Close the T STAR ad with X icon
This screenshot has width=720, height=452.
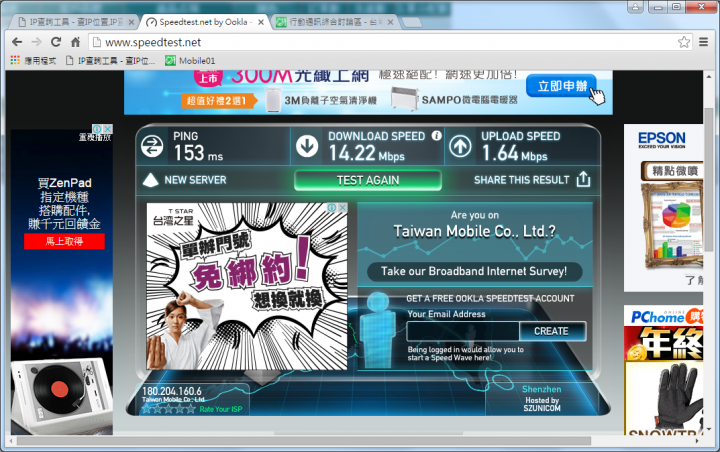(x=343, y=208)
